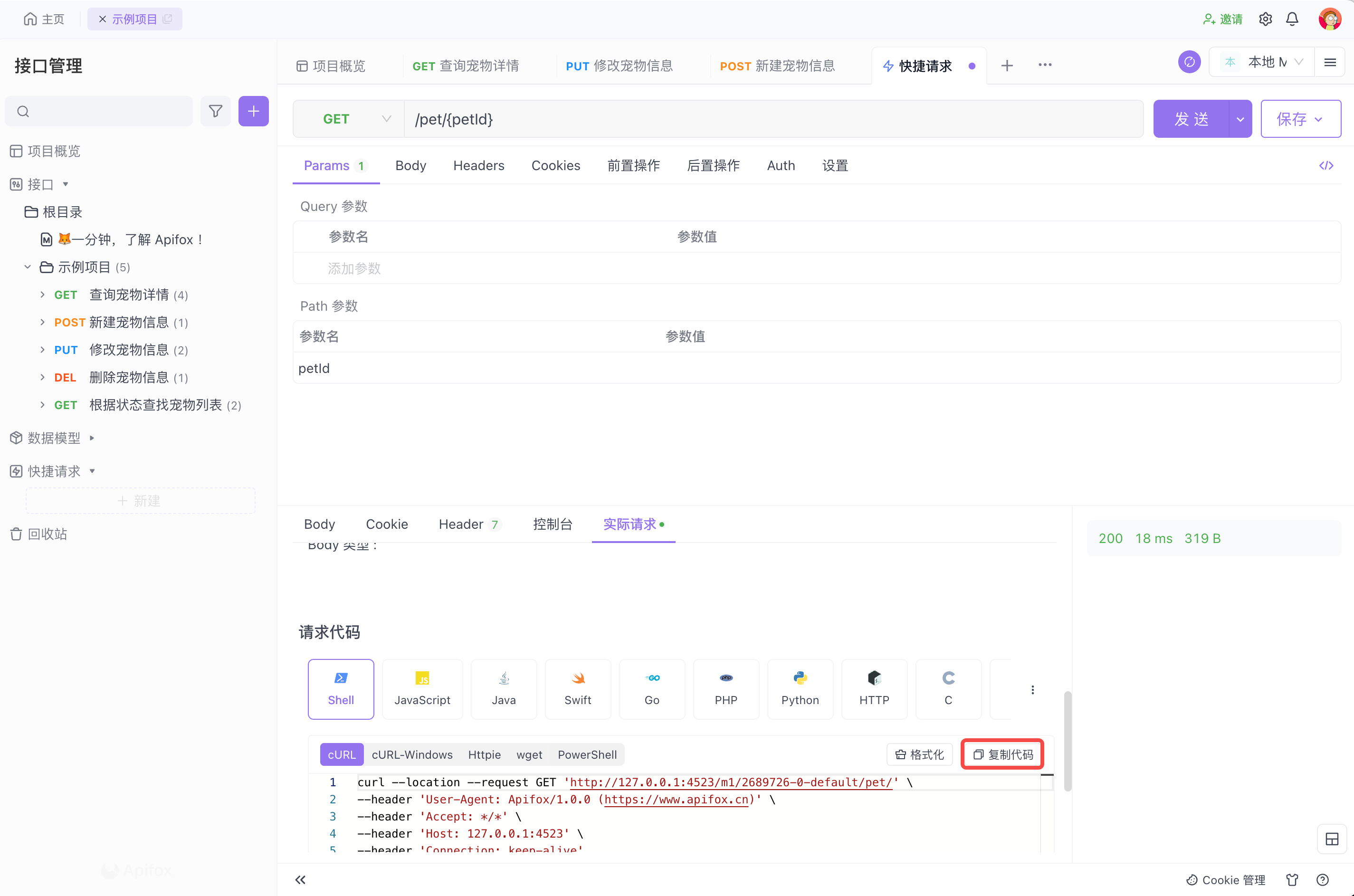The image size is (1354, 896).
Task: Click the filter icon in the sidebar
Action: pos(215,111)
